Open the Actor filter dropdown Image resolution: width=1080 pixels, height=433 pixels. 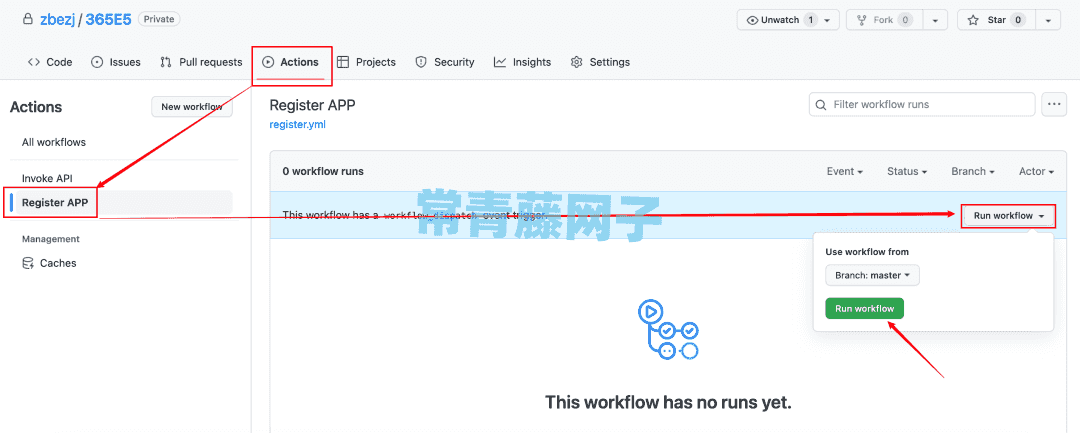1037,171
